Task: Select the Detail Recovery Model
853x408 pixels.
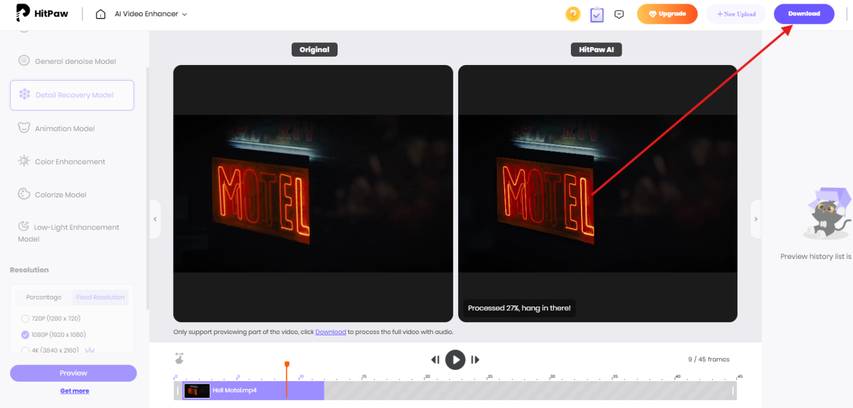Action: point(72,95)
